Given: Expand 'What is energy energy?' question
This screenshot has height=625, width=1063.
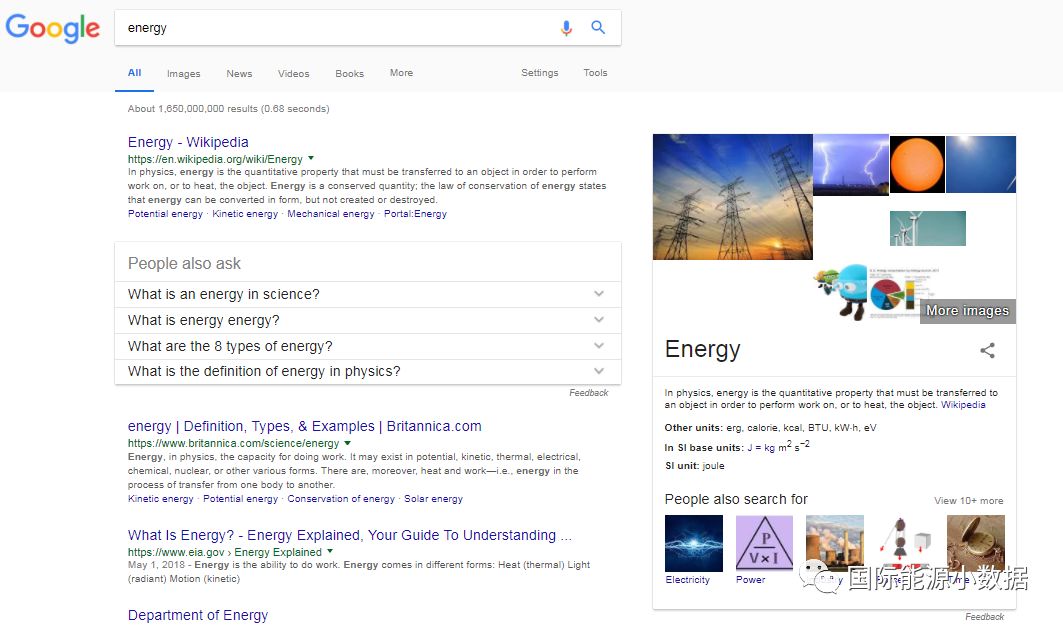Looking at the screenshot, I should (368, 320).
